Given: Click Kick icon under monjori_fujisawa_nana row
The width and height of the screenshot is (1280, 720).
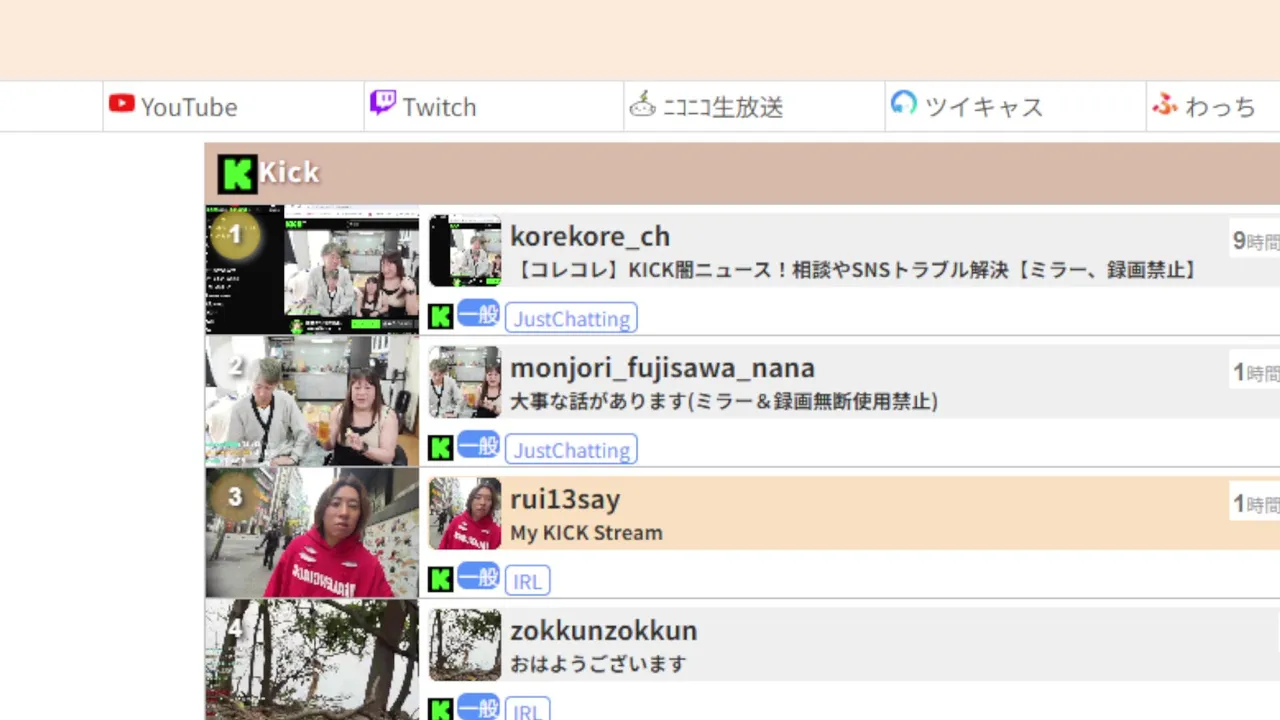Looking at the screenshot, I should coord(441,448).
